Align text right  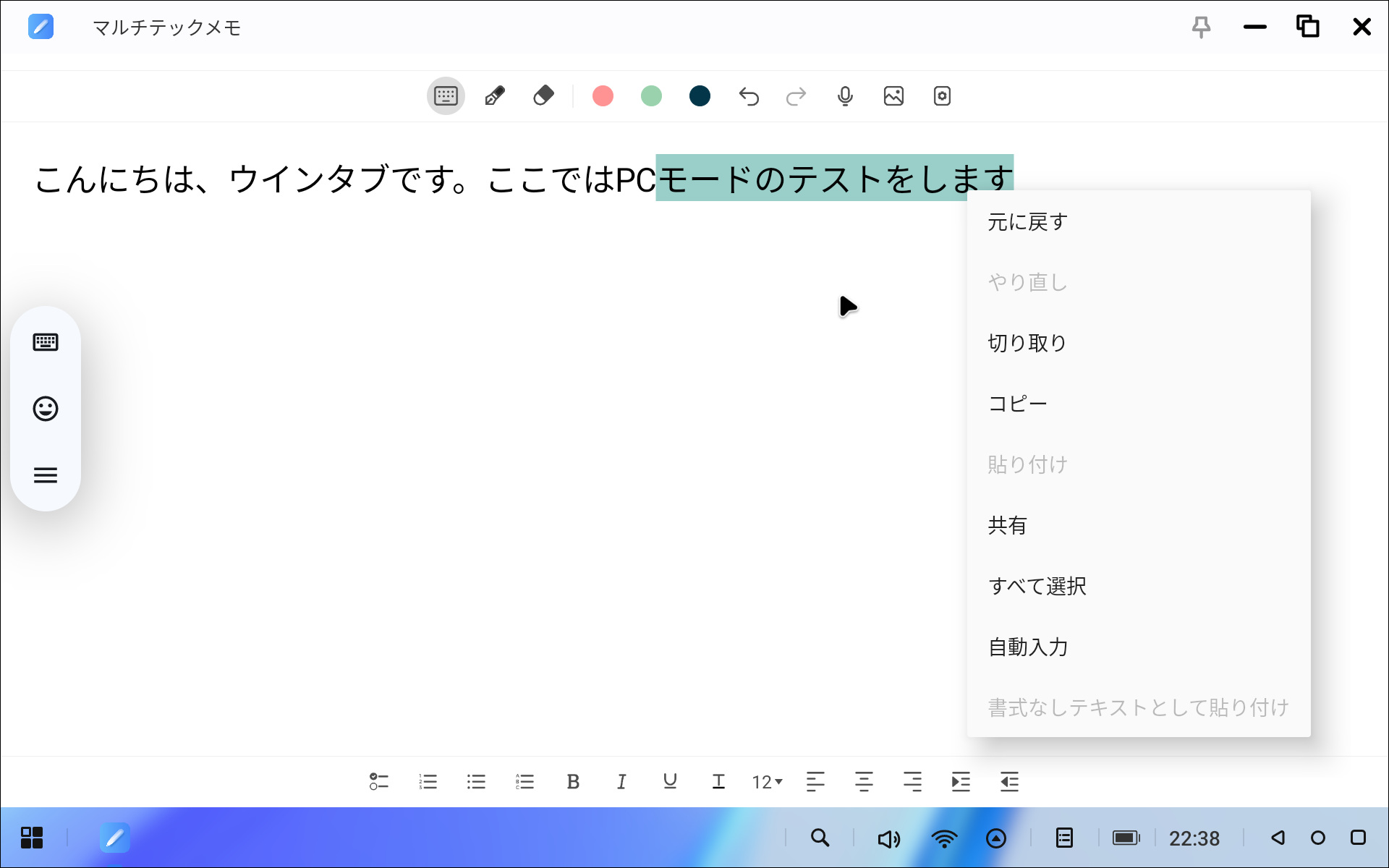point(912,782)
